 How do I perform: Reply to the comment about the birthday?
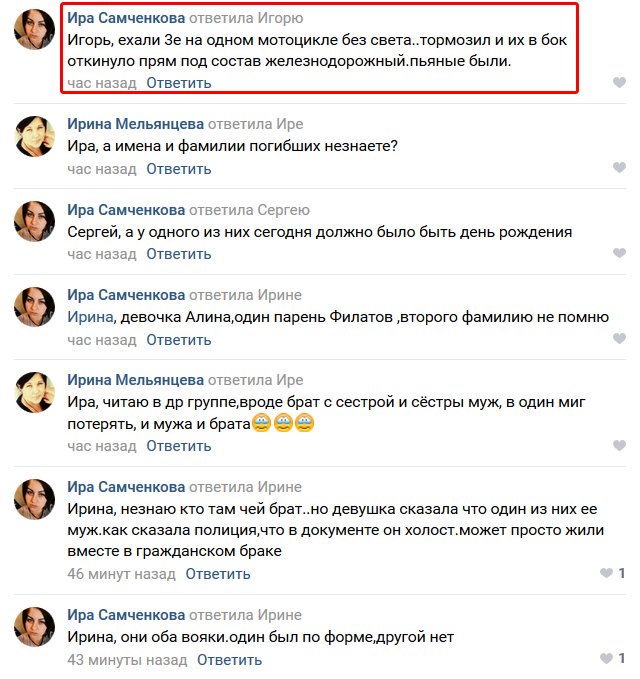click(x=179, y=254)
